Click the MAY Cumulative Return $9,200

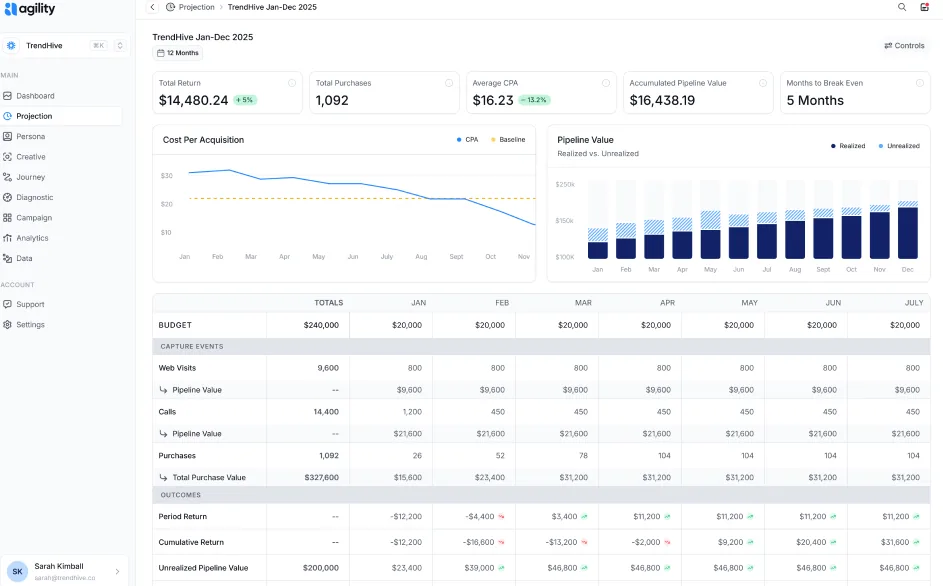(x=731, y=543)
